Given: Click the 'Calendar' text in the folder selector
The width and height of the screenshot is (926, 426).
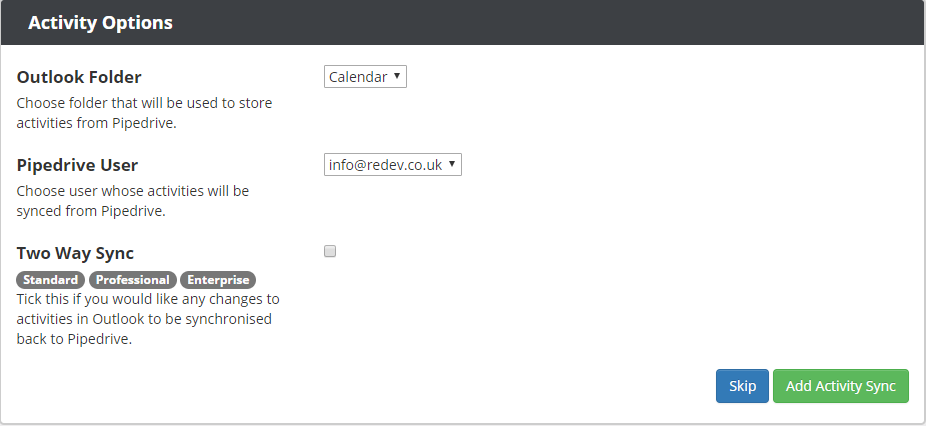Looking at the screenshot, I should [x=358, y=77].
